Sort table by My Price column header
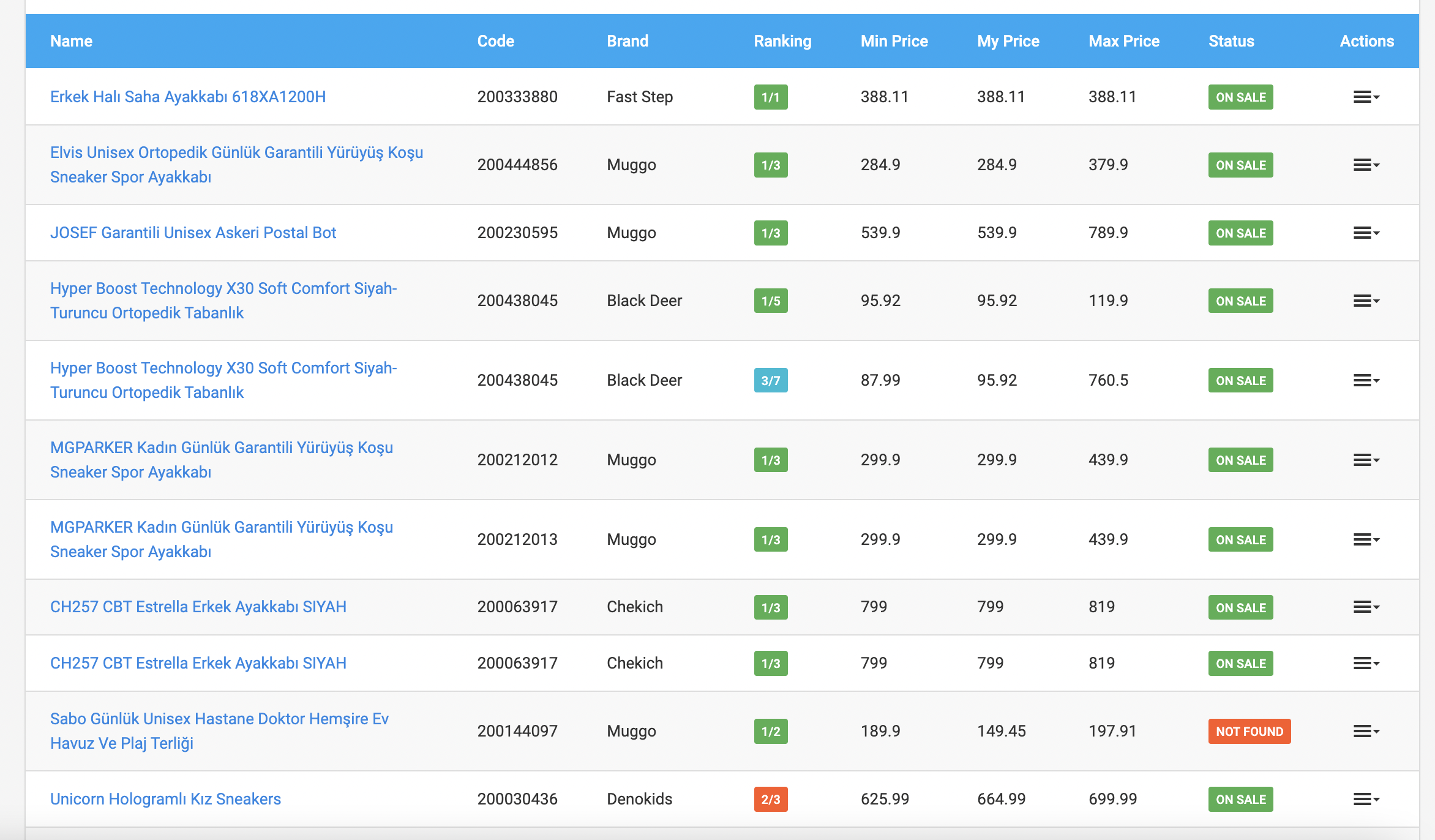 1008,41
